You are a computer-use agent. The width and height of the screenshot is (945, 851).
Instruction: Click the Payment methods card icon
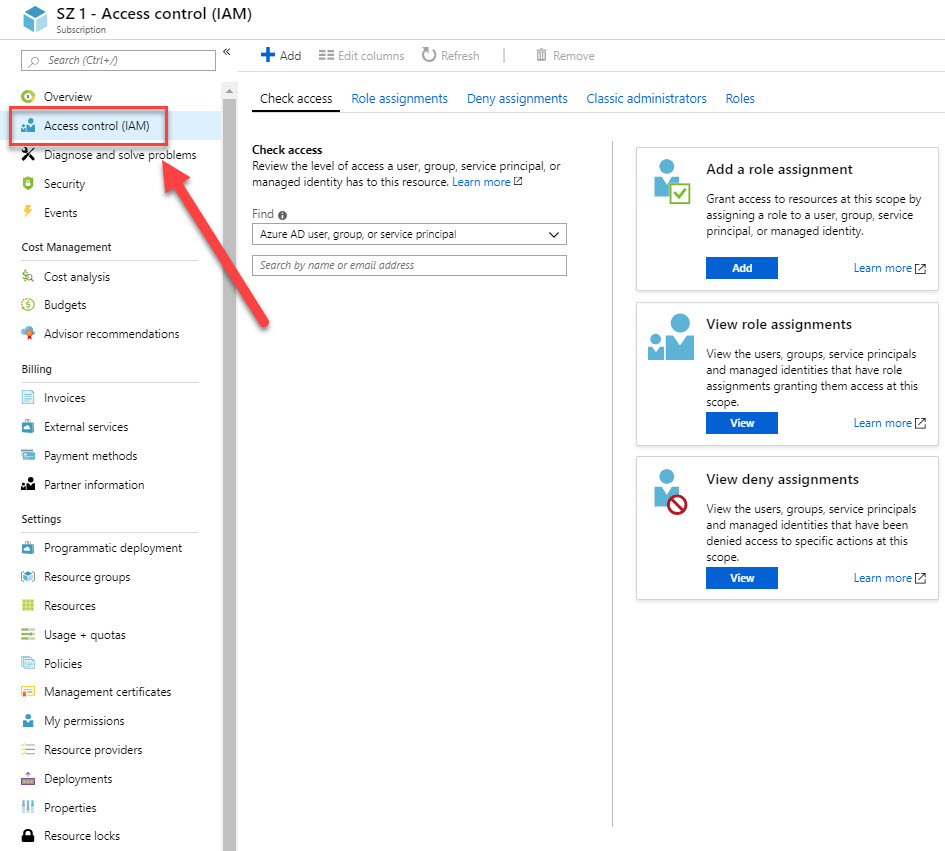point(28,455)
